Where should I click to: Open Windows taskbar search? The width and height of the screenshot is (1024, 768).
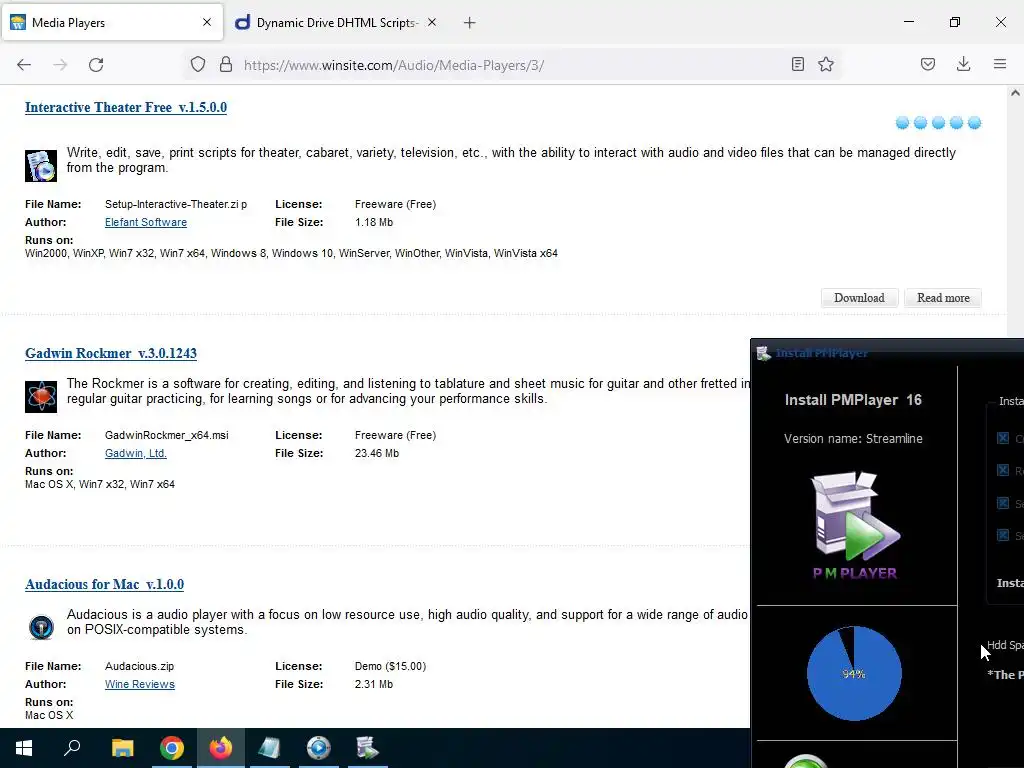coord(72,748)
